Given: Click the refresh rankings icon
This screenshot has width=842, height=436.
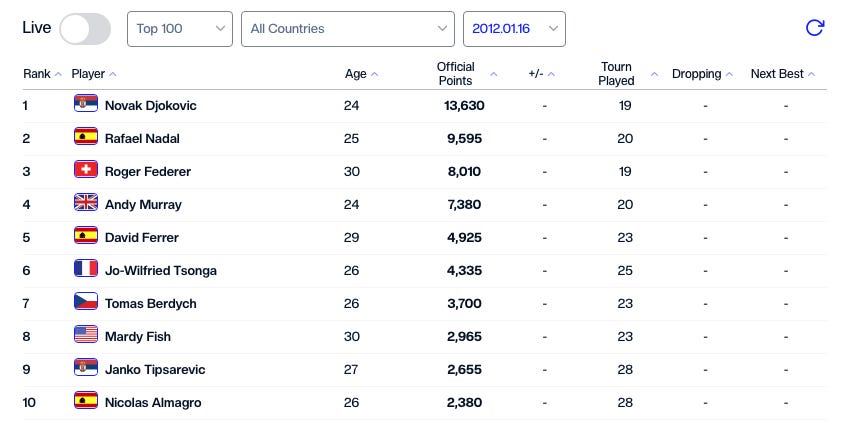Looking at the screenshot, I should [814, 28].
